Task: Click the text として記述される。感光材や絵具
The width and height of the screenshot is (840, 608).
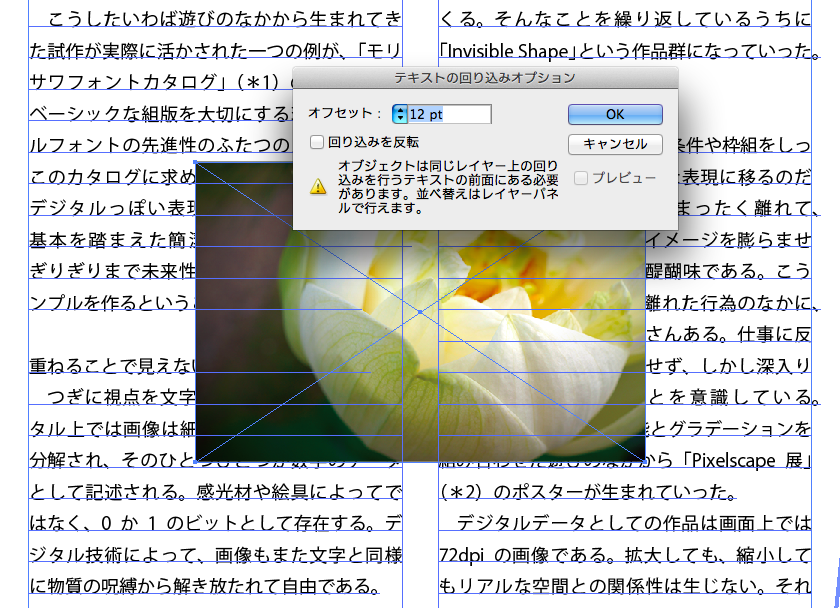Action: point(169,492)
